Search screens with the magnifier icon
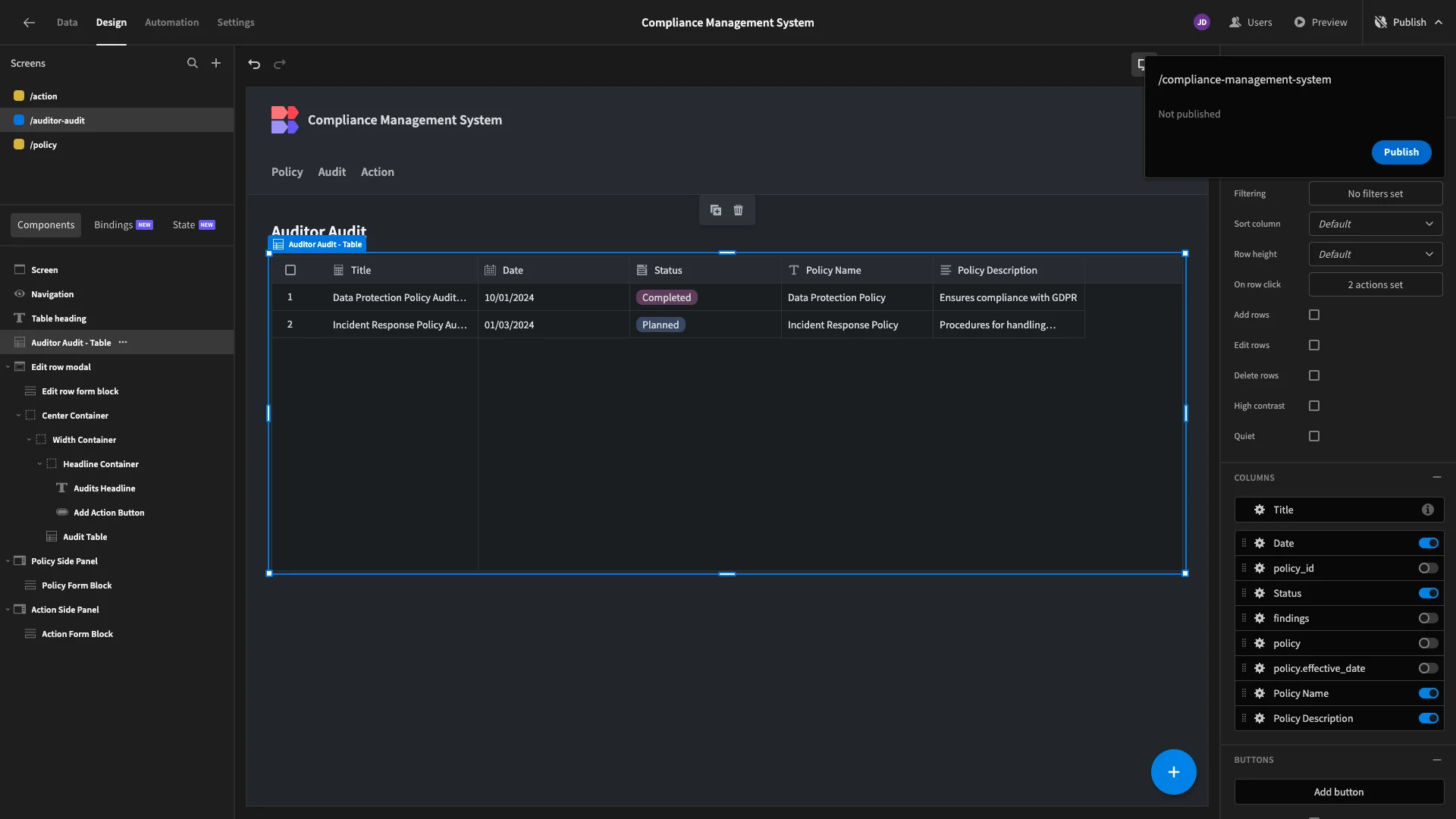The image size is (1456, 819). pyautogui.click(x=193, y=64)
